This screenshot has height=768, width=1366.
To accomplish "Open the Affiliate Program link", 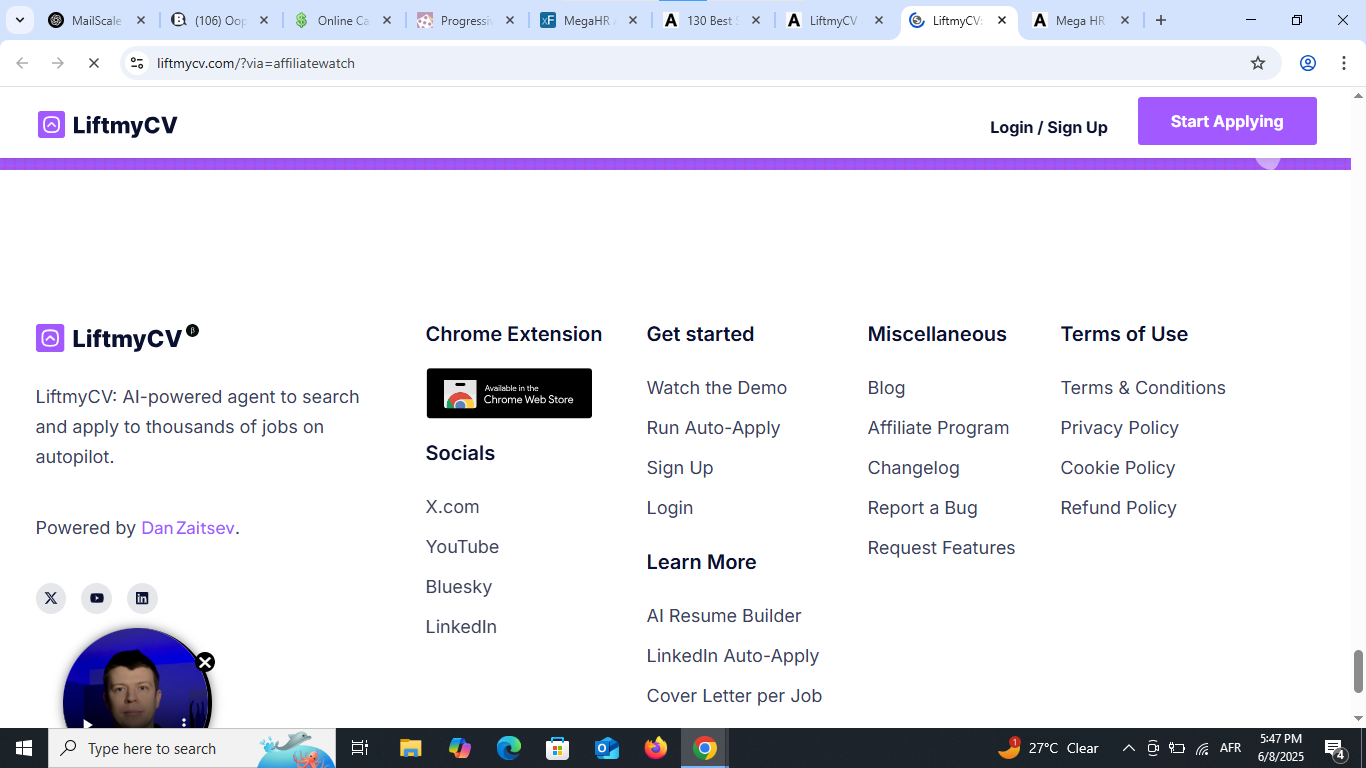I will click(938, 428).
